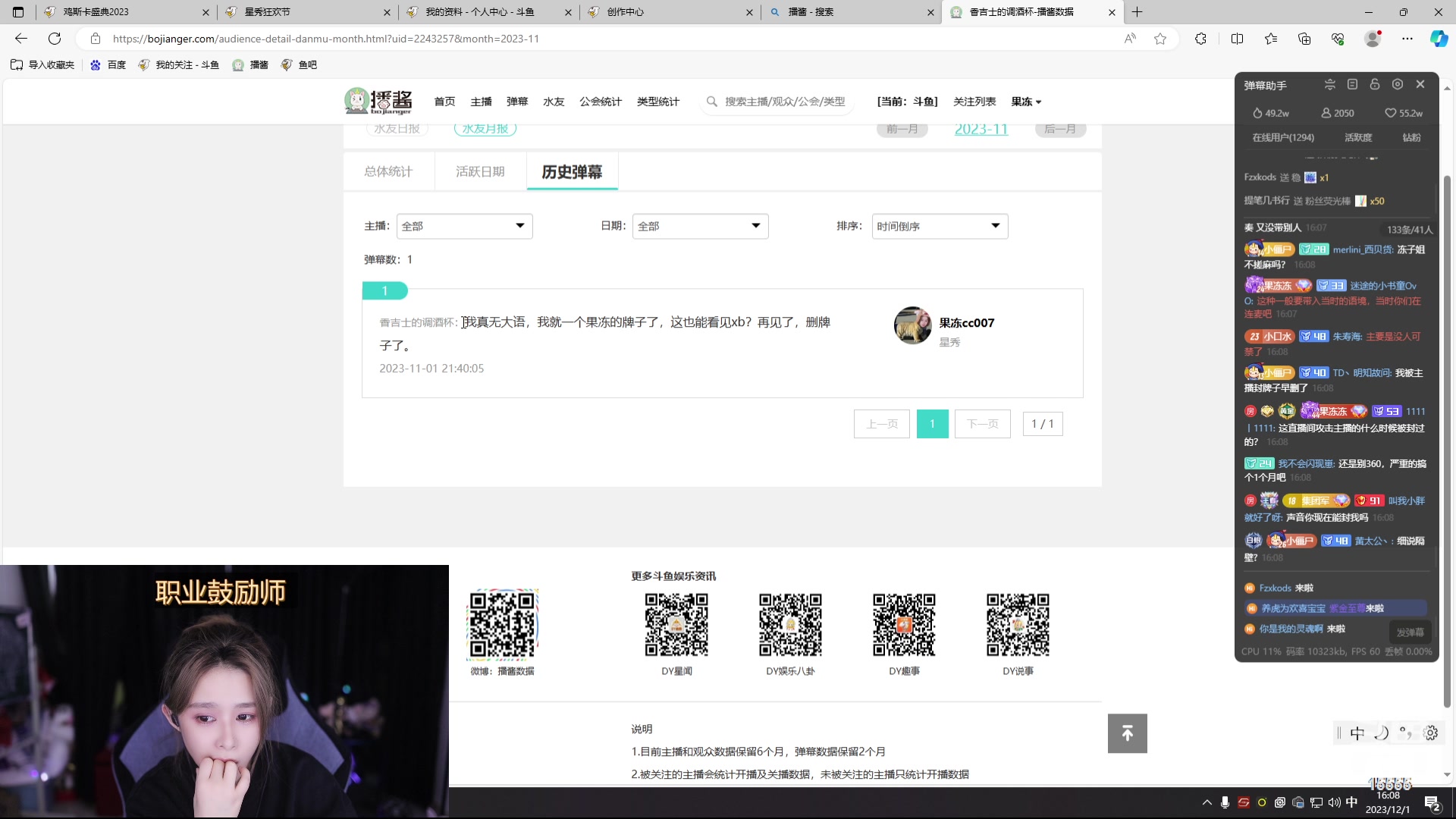Viewport: 1456px width, 819px height.
Task: Select the 历史弹幕 tab
Action: [x=572, y=171]
